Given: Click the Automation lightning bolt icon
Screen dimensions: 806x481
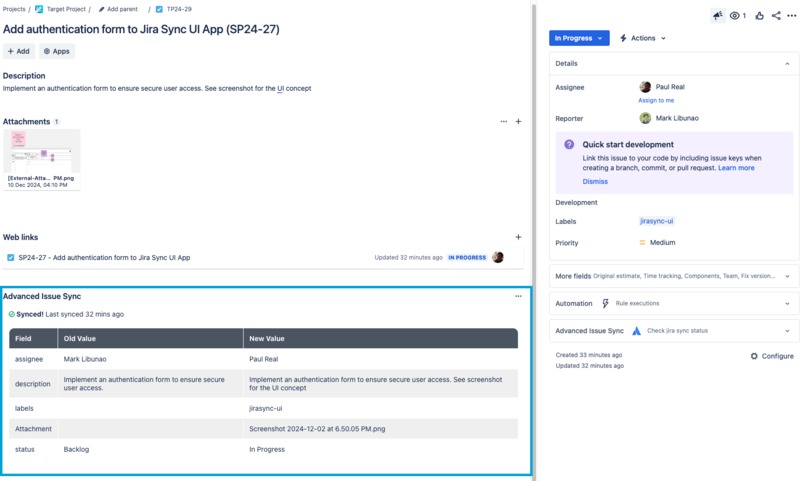Looking at the screenshot, I should (x=606, y=303).
